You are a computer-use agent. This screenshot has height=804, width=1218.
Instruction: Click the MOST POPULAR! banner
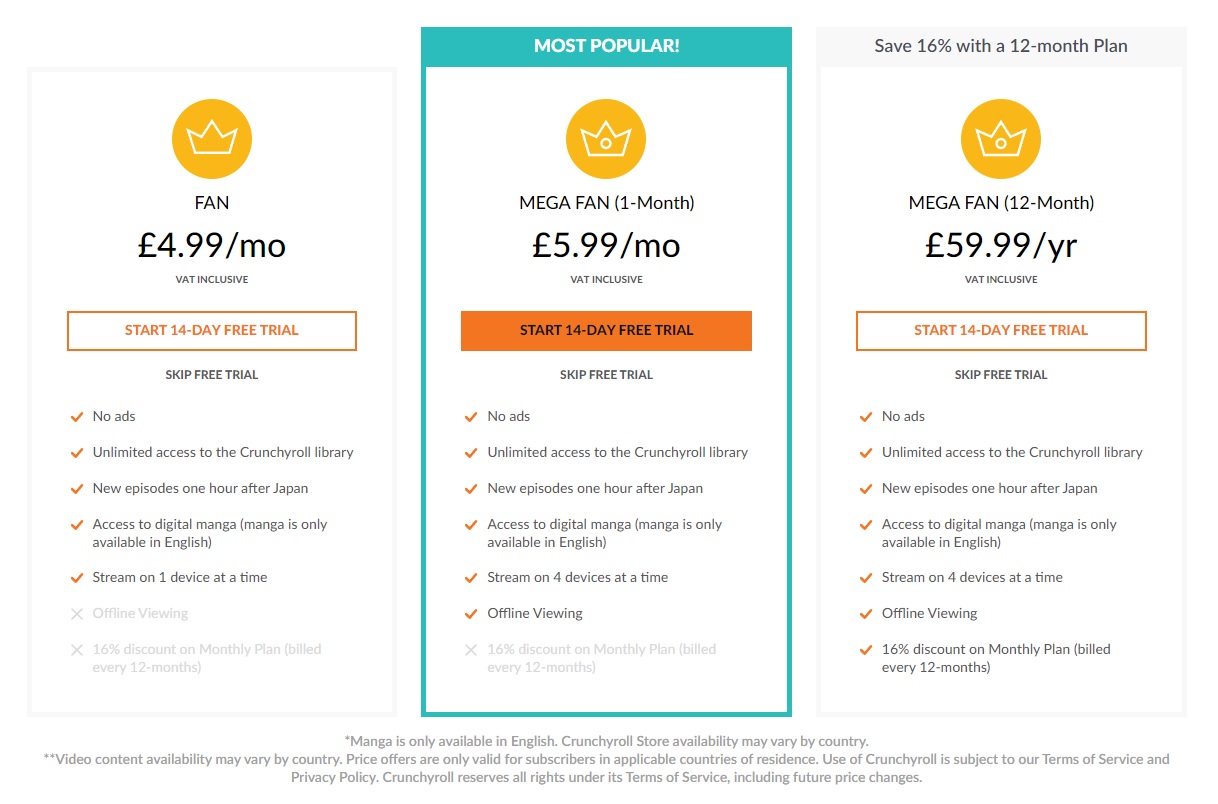pyautogui.click(x=606, y=46)
